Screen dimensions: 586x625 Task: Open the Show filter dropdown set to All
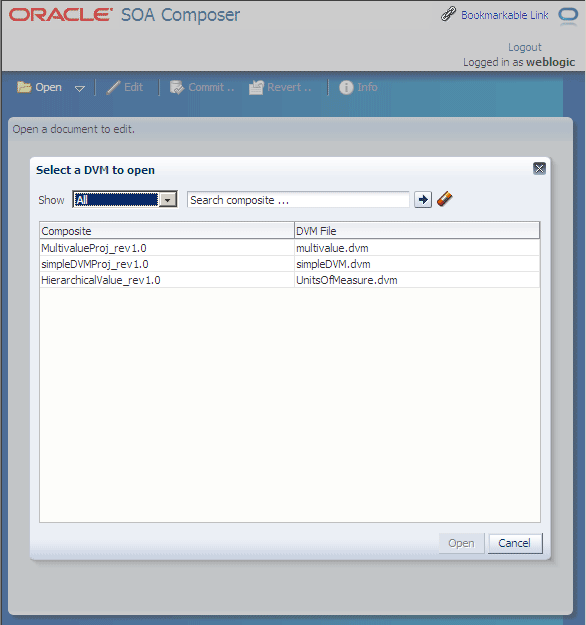(x=125, y=199)
